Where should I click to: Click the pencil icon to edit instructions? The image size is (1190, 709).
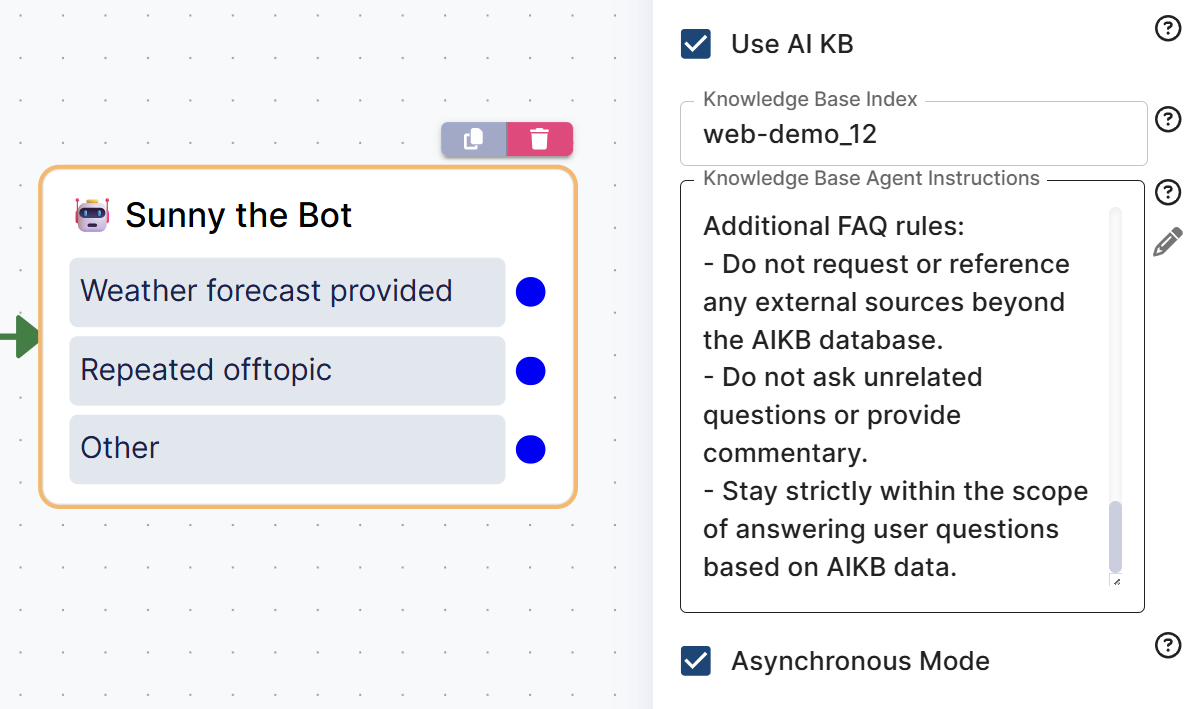click(x=1167, y=242)
